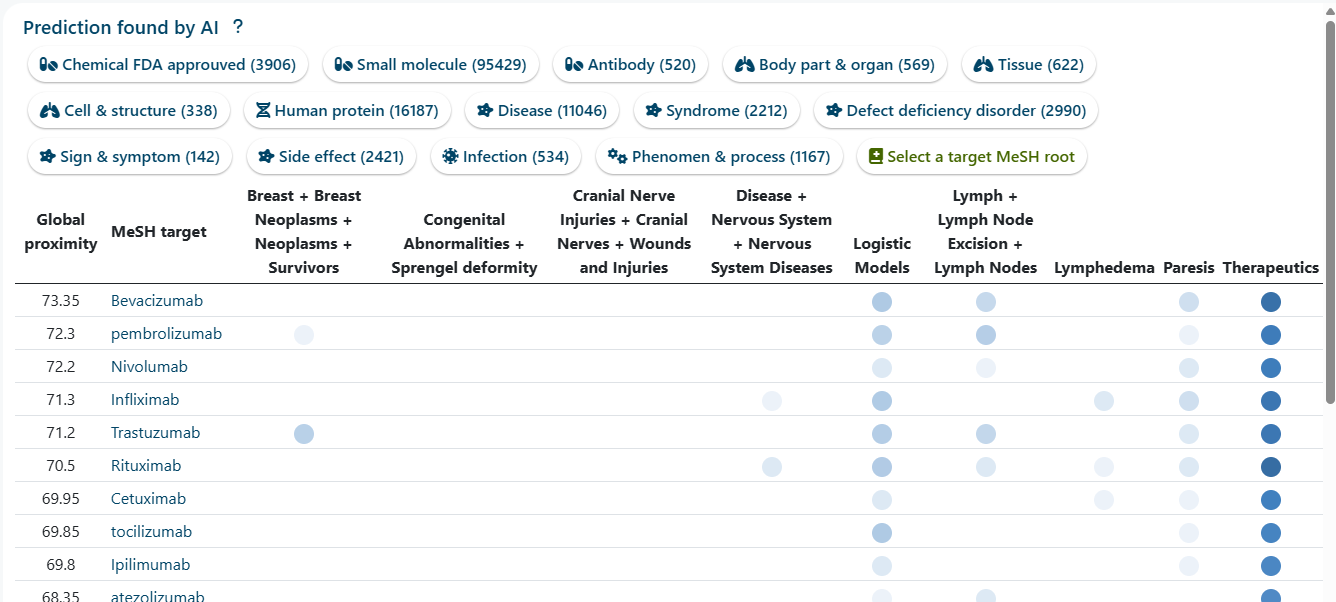Click the Therapeutics column header
The height and width of the screenshot is (602, 1336).
[1270, 268]
